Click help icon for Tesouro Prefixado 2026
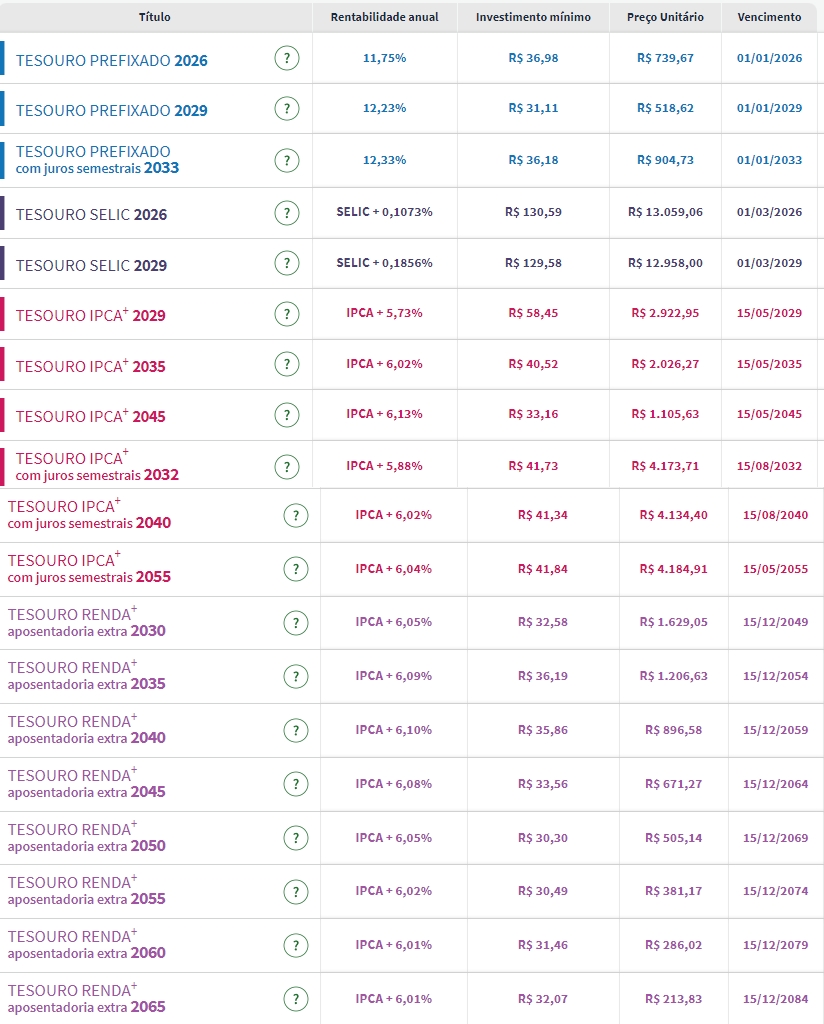The image size is (824, 1024). (287, 58)
